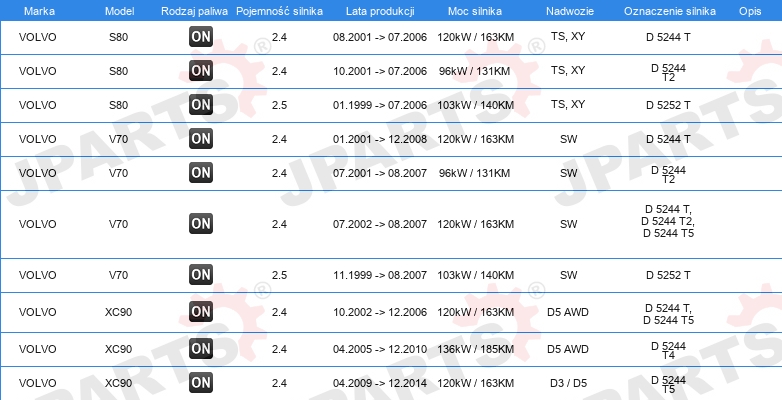Image resolution: width=782 pixels, height=400 pixels.
Task: Click the SW body cell in the 01.2001 row
Action: (x=569, y=139)
